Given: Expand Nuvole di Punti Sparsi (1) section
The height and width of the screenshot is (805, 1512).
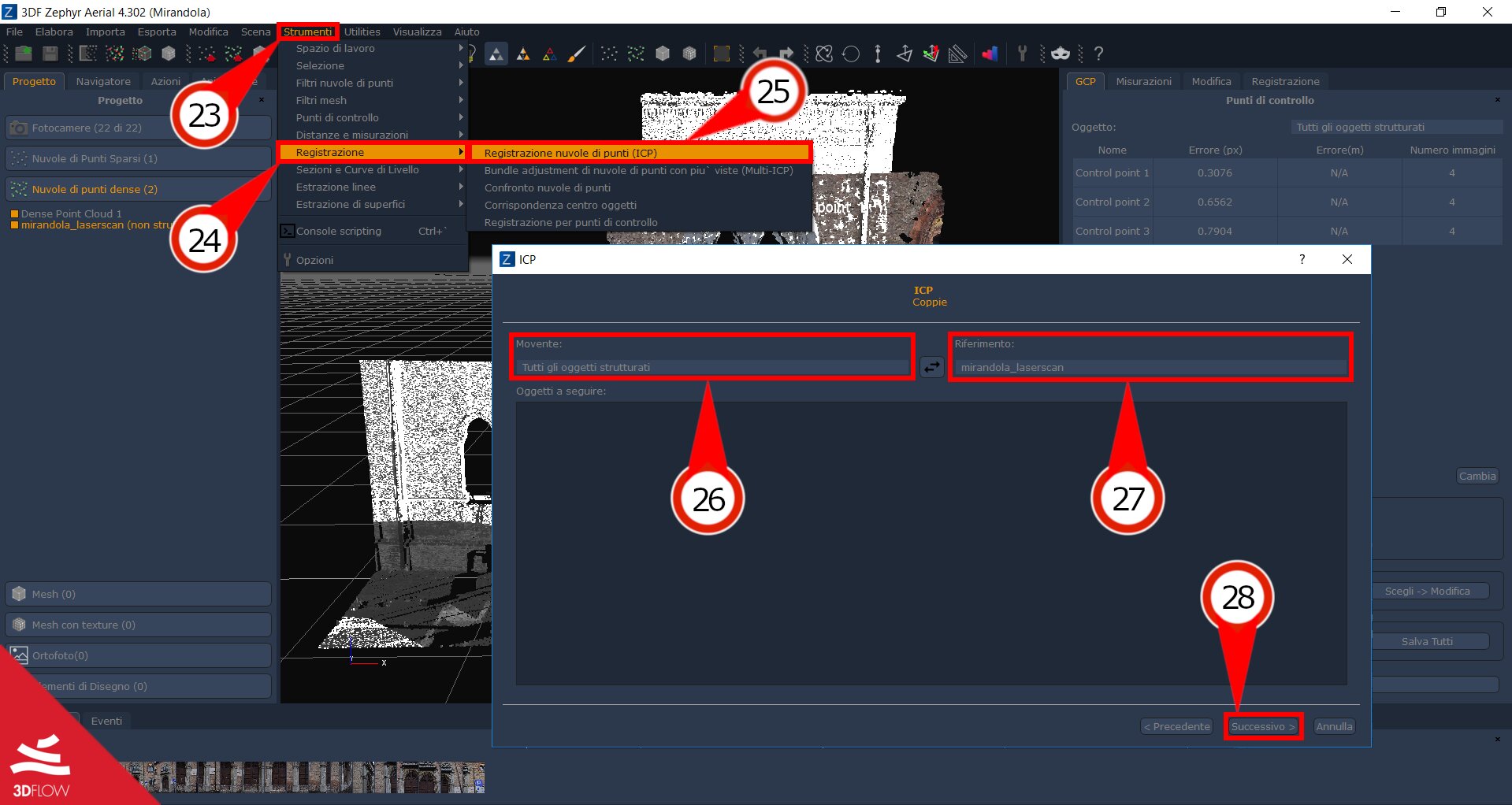Looking at the screenshot, I should (x=138, y=158).
